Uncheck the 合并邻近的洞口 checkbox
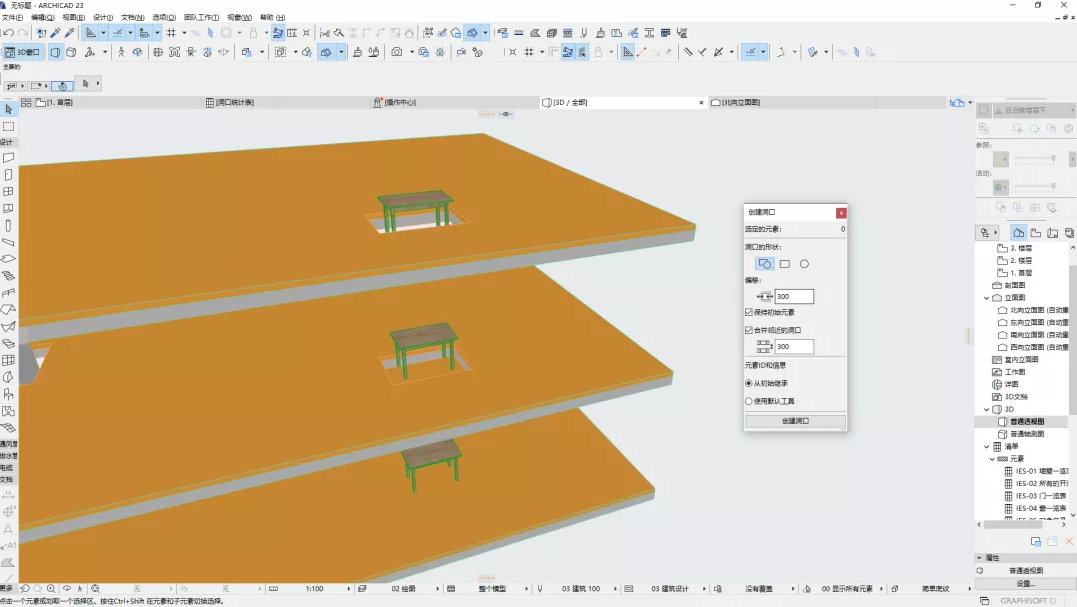This screenshot has width=1077, height=607. pyautogui.click(x=750, y=330)
